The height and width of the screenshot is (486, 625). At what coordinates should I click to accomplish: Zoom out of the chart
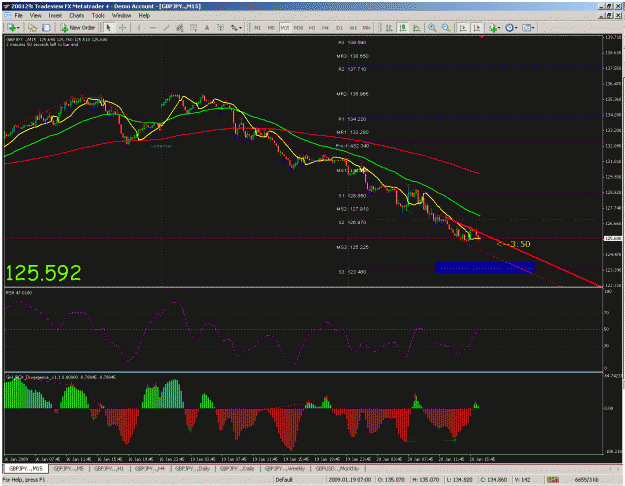point(446,28)
